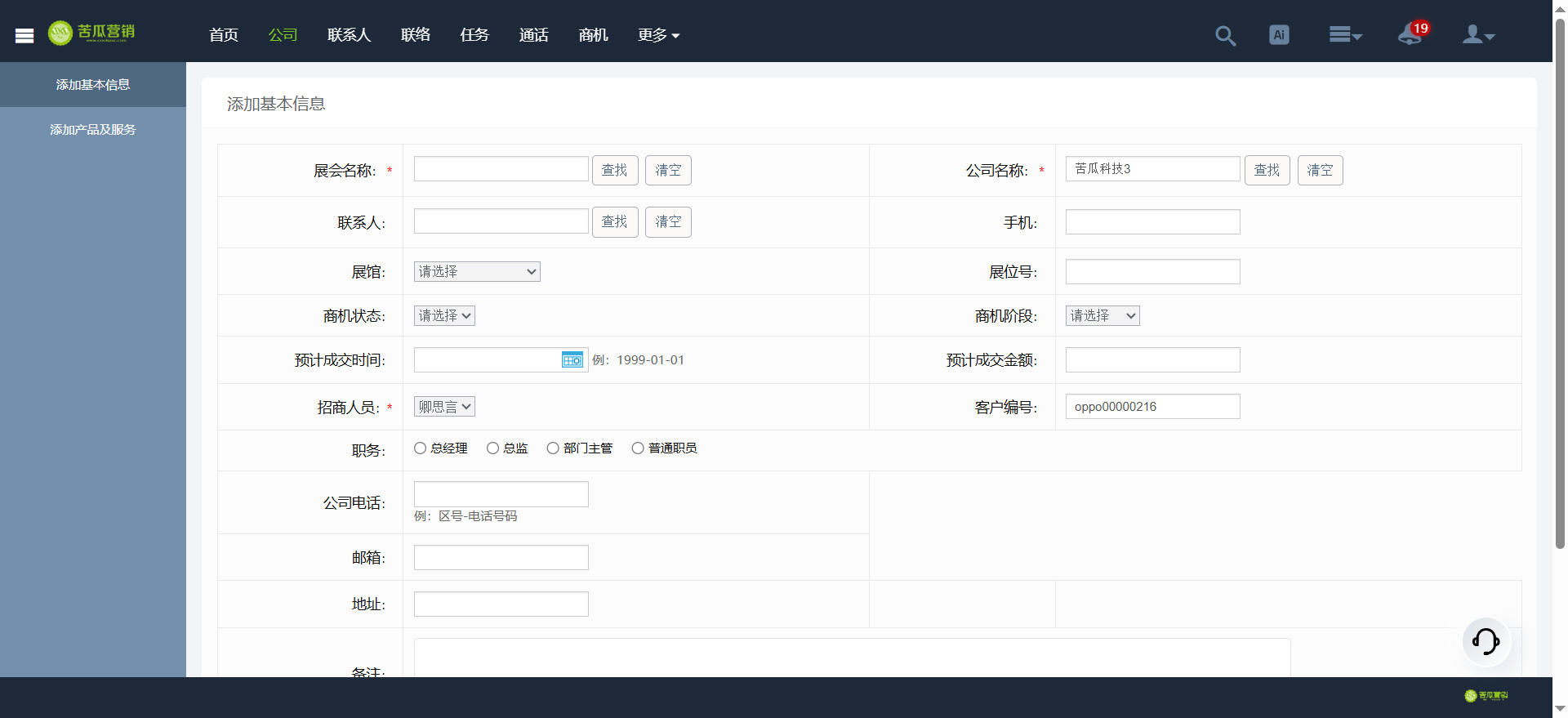The width and height of the screenshot is (1568, 718).
Task: Click 查找 button next to 展会名称
Action: (614, 170)
